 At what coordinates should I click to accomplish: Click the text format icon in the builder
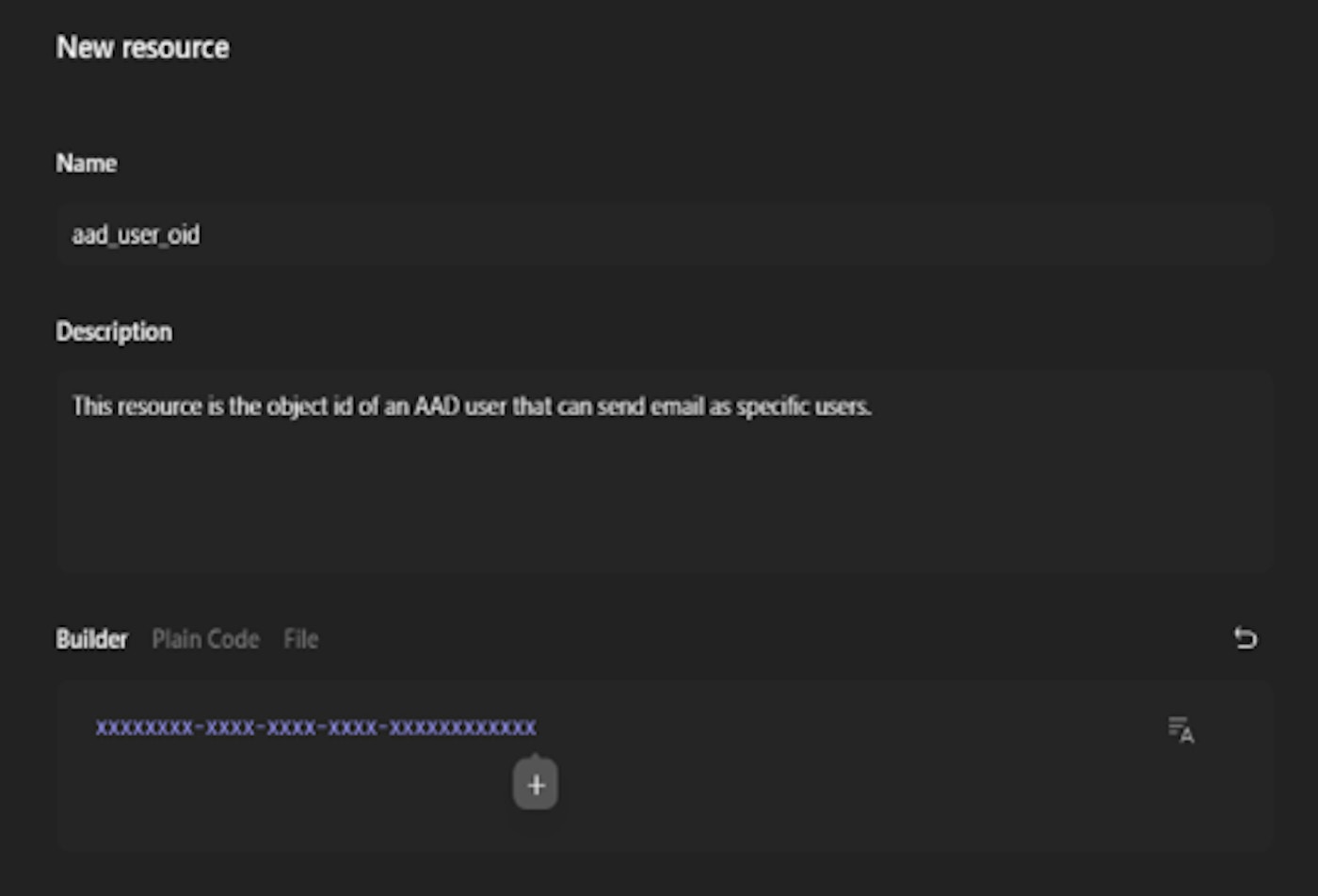(x=1181, y=729)
